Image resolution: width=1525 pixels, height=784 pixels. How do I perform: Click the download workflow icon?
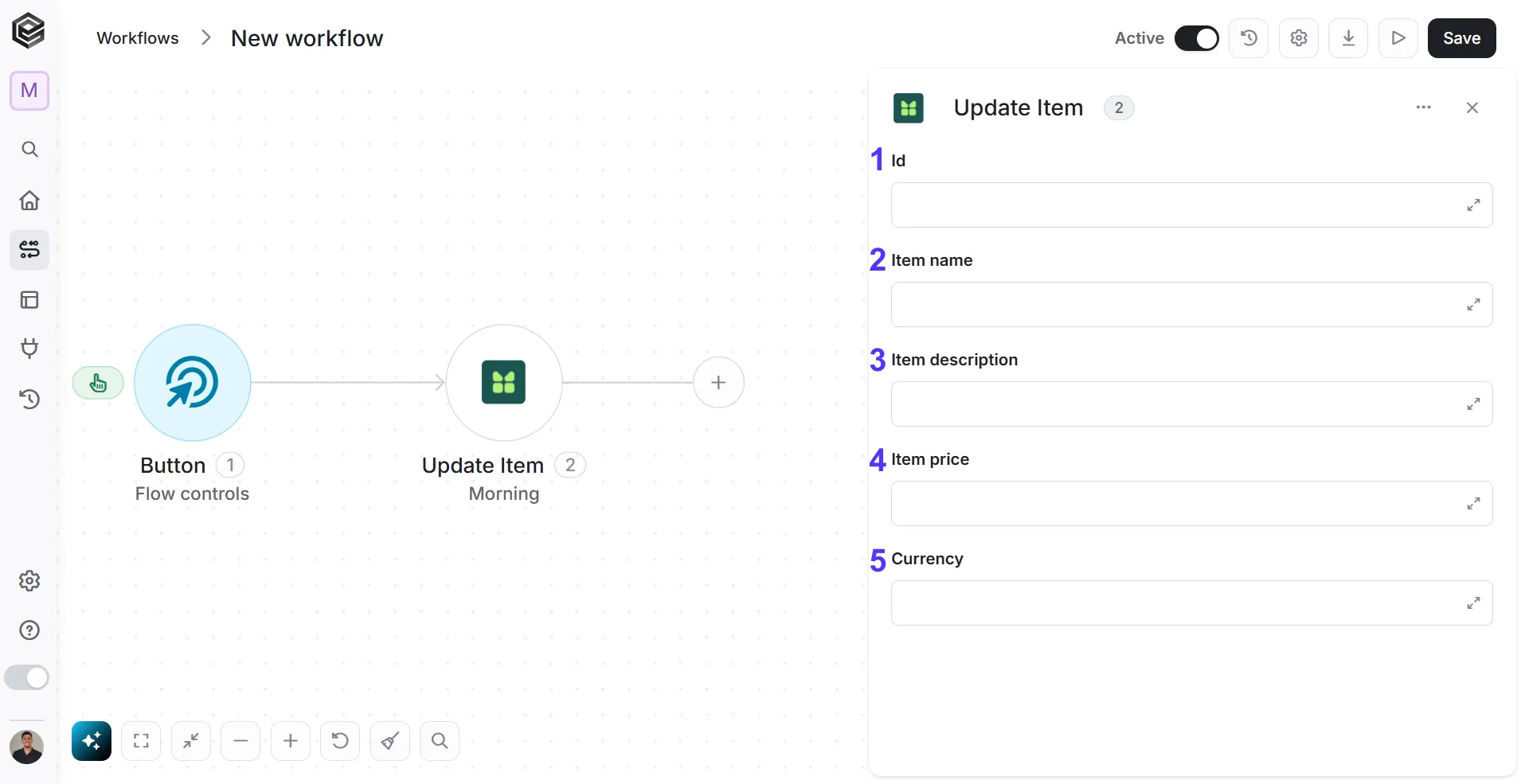[x=1348, y=38]
